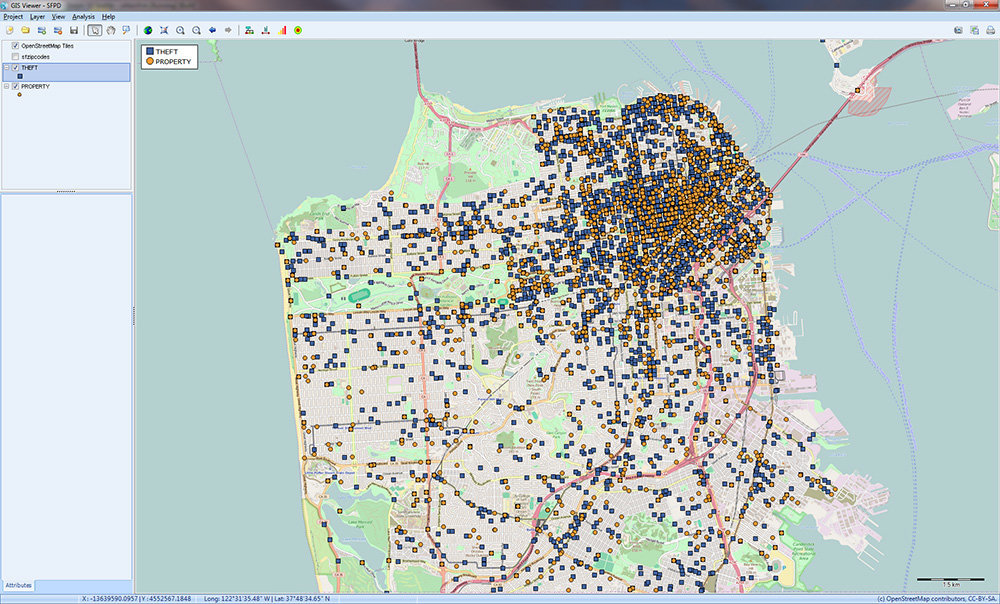Click the bar chart analysis icon
The width and height of the screenshot is (1000, 604).
coord(282,30)
